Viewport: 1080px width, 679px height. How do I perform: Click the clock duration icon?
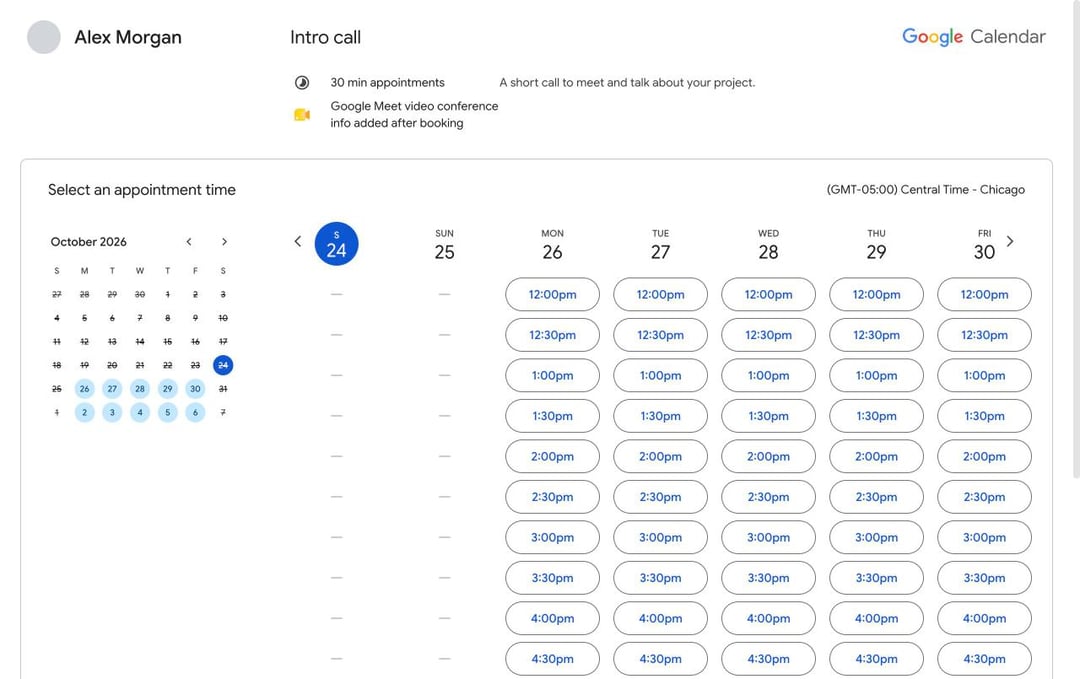302,83
